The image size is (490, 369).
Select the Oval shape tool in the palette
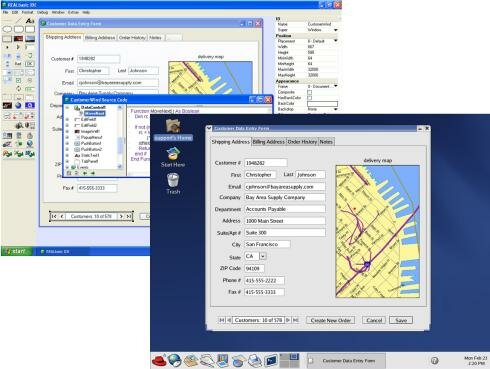(7, 29)
